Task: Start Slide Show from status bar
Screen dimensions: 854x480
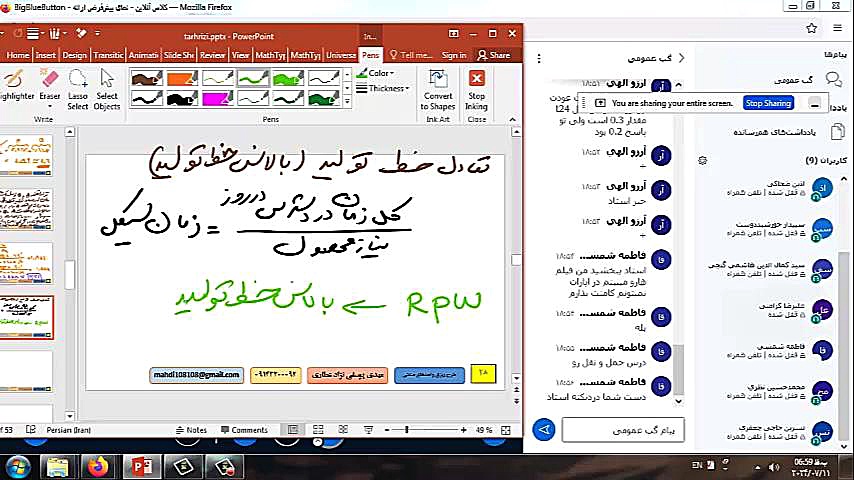Action: click(369, 430)
